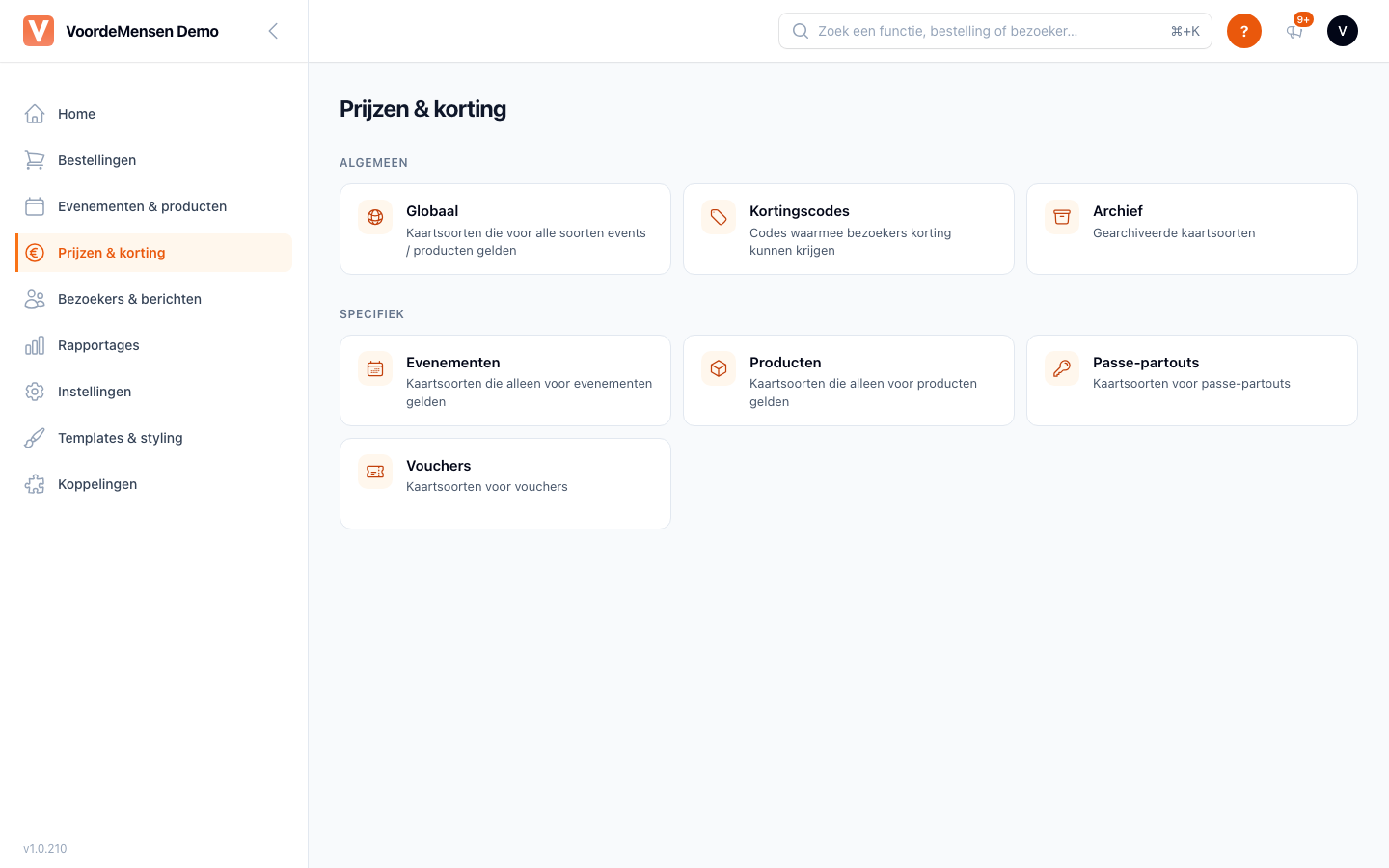Open the Globaal card title
Viewport: 1389px width, 868px height.
coord(432,211)
